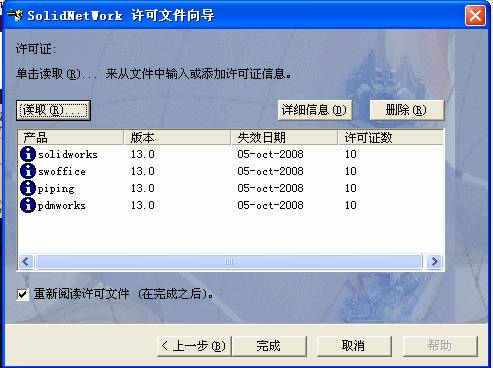Screen dimensions: 493x368
Task: Toggle 重新阅读许可文件 checkbox
Action: coord(23,294)
